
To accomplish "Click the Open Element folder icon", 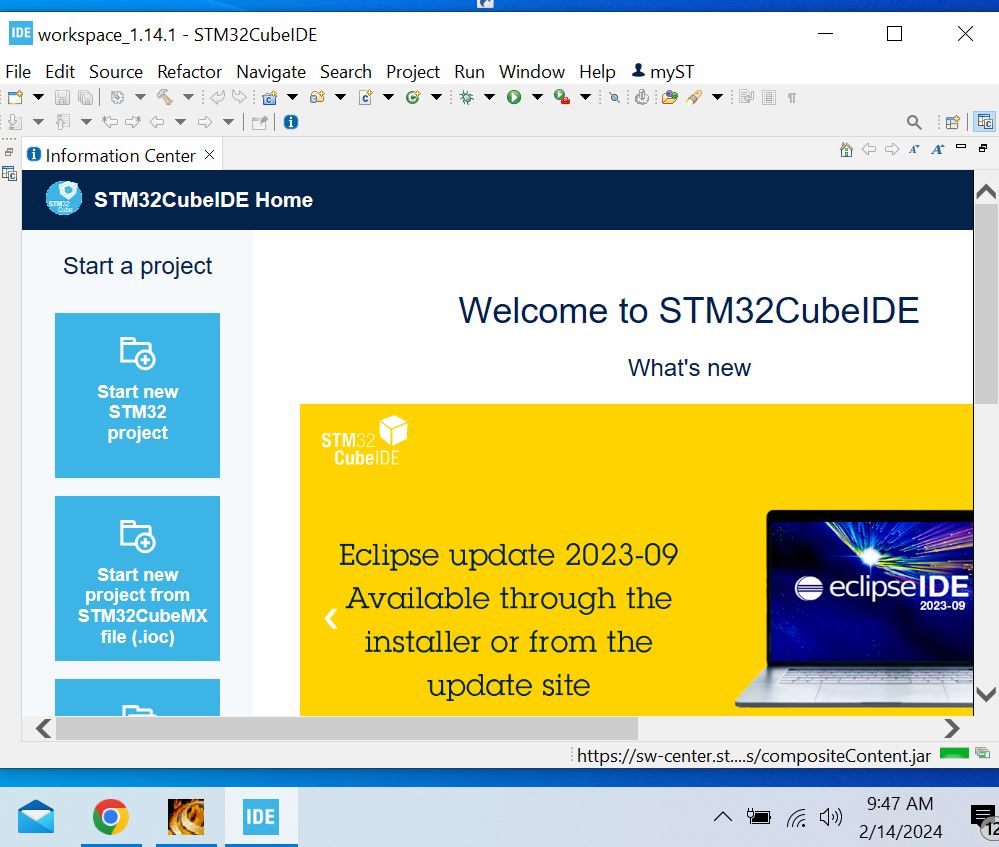I will click(x=670, y=98).
